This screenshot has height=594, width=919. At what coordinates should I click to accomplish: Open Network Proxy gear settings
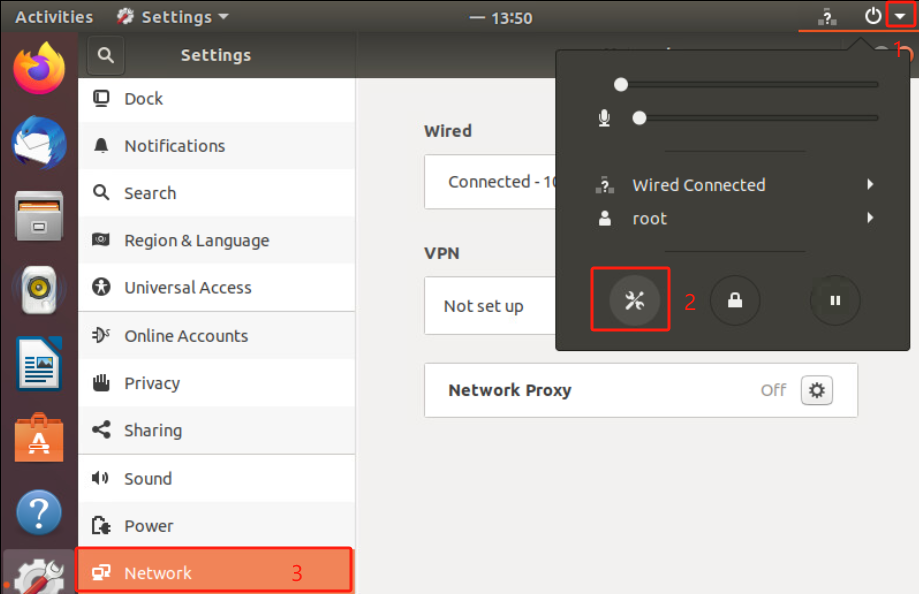tap(817, 390)
